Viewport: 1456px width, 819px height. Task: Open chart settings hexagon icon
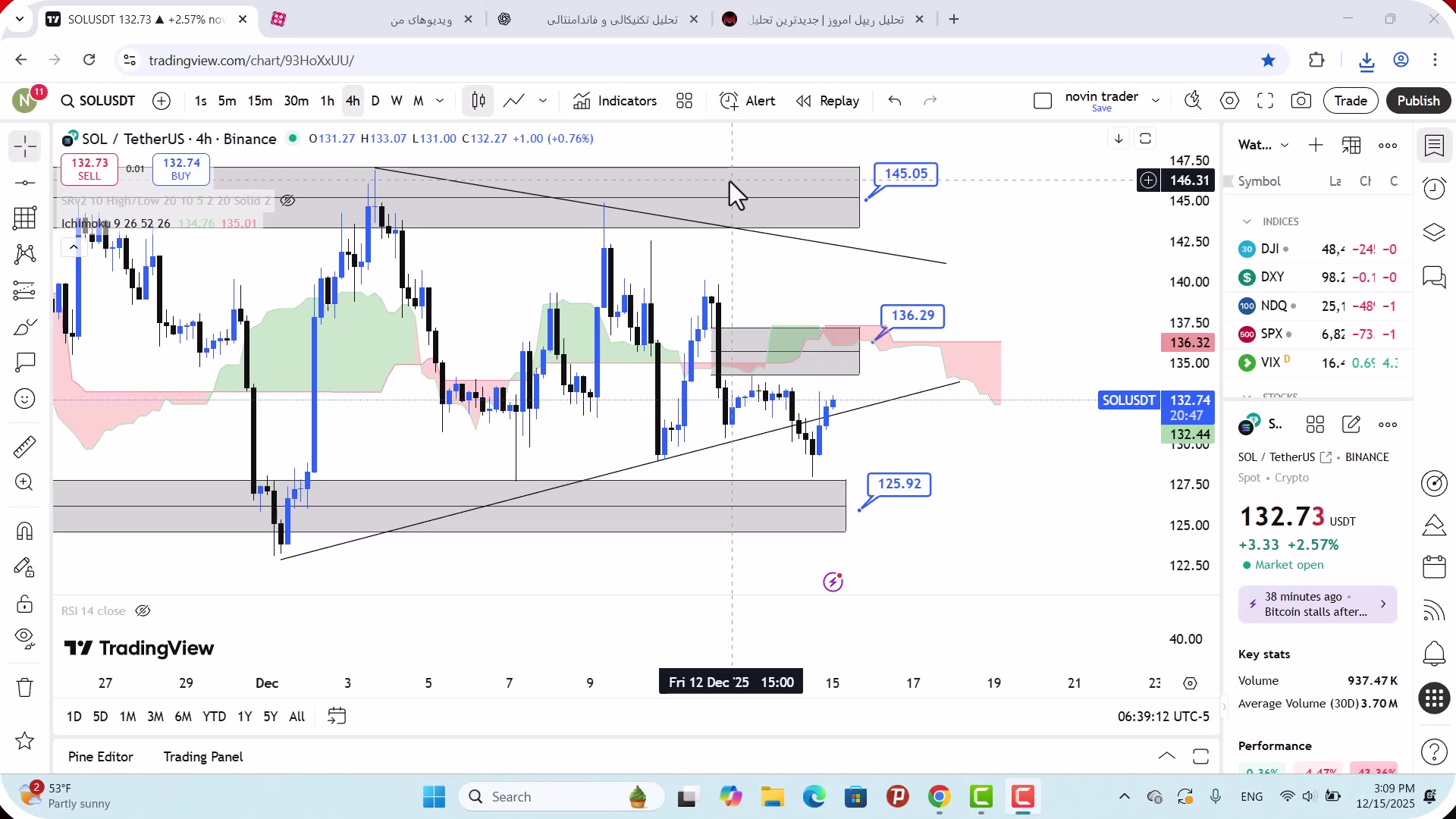(1229, 101)
